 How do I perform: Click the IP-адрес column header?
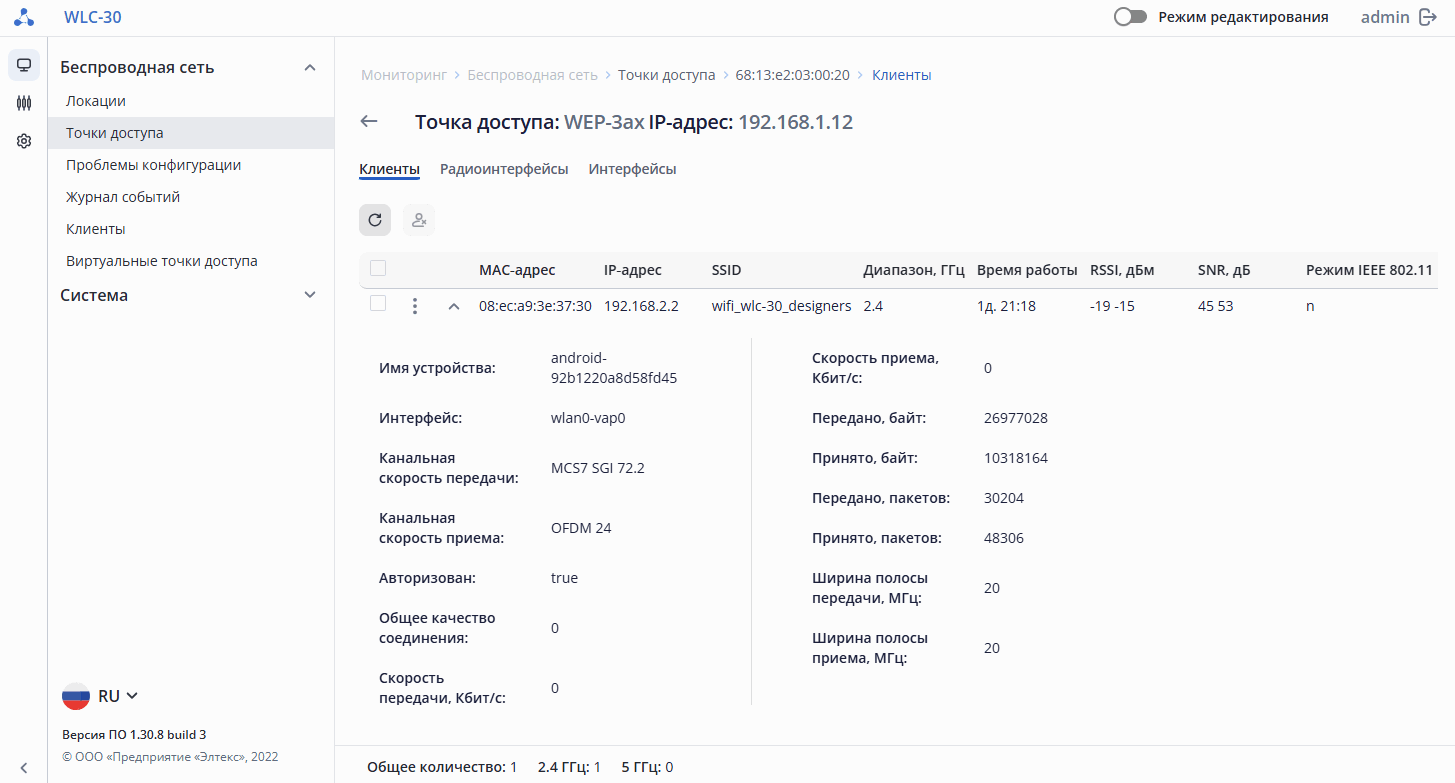click(632, 270)
